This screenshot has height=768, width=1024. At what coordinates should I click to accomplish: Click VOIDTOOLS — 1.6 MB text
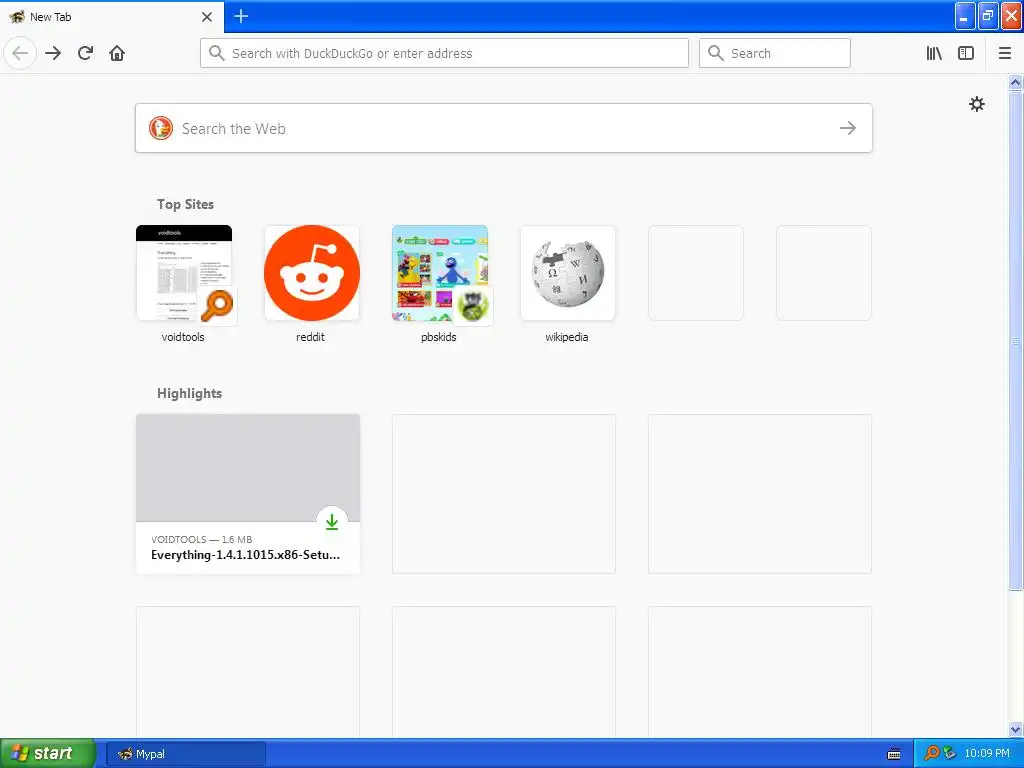201,539
